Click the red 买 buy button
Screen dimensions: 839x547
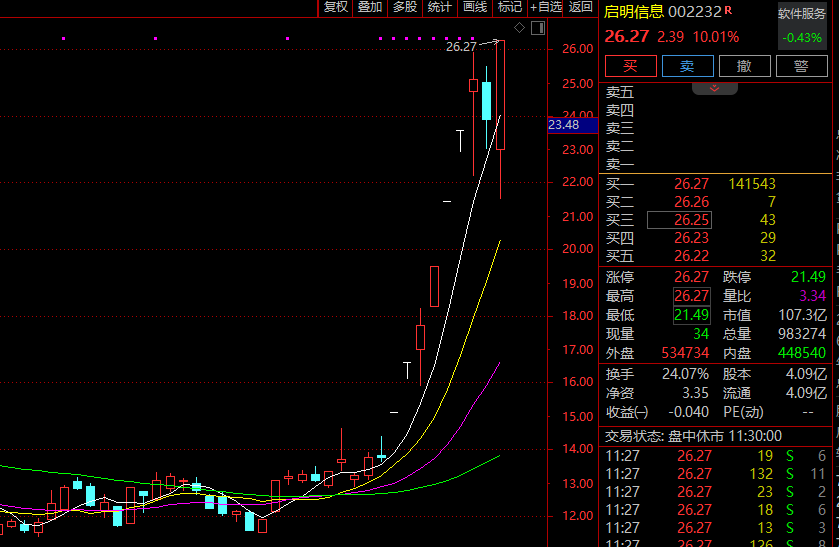pyautogui.click(x=630, y=66)
